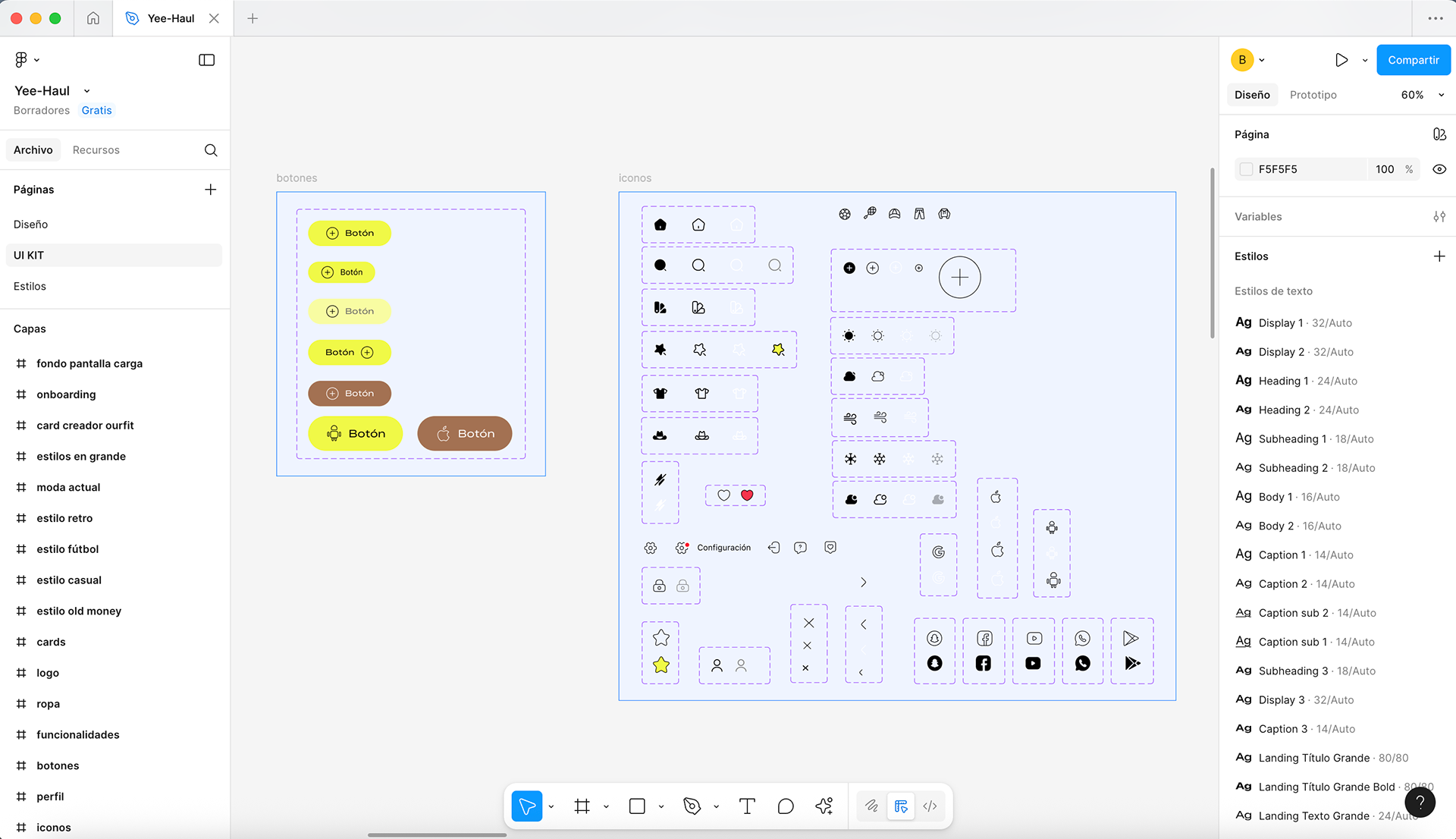The height and width of the screenshot is (839, 1456).
Task: Open the window ellipsis menu
Action: (x=1436, y=18)
